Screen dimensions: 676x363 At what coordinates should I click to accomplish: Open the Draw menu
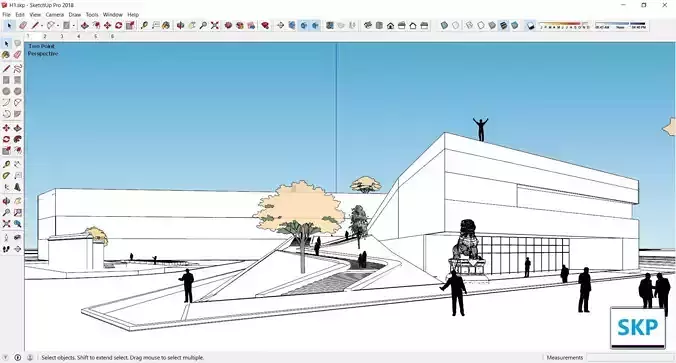tap(75, 14)
